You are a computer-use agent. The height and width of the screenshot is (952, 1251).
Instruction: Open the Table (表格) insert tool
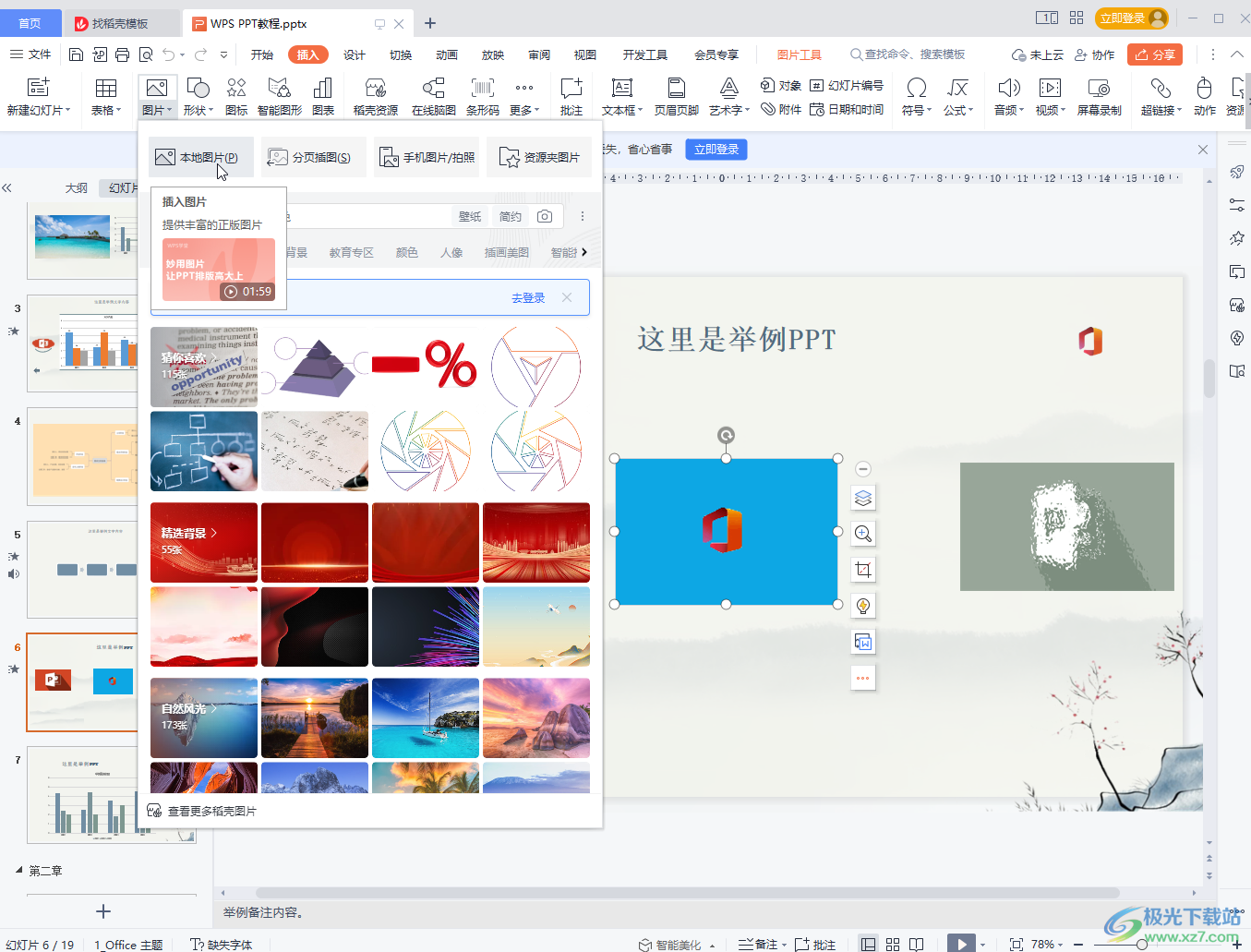(106, 97)
